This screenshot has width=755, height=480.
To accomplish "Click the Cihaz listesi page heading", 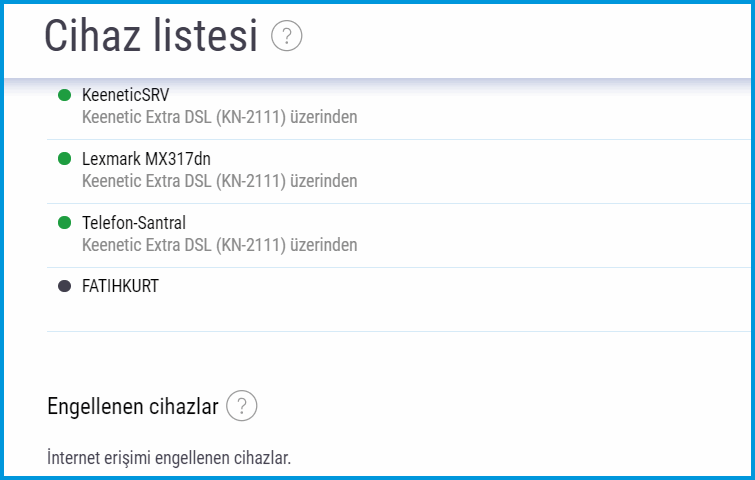I will click(x=151, y=37).
